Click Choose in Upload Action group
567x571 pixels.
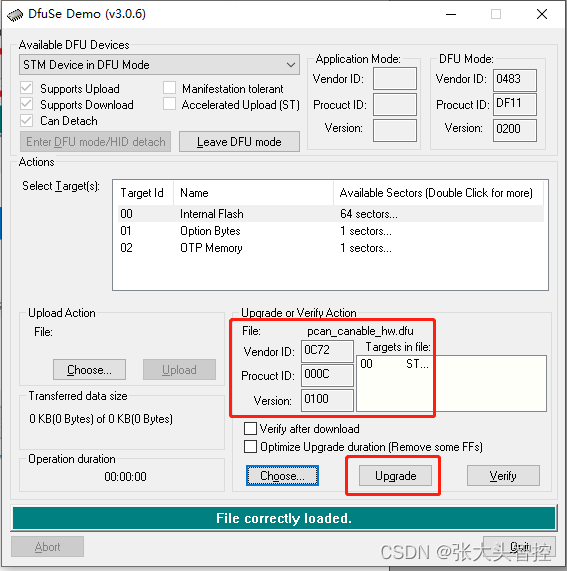[89, 370]
